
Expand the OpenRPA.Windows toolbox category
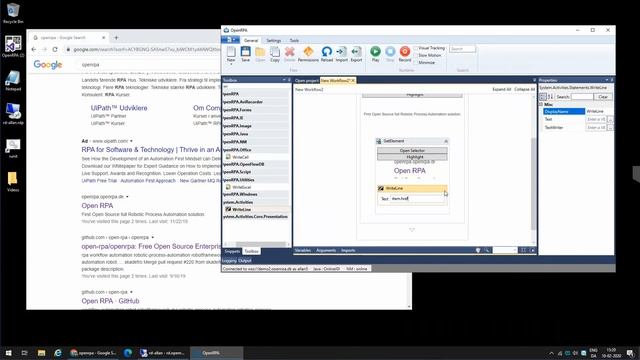(256, 194)
